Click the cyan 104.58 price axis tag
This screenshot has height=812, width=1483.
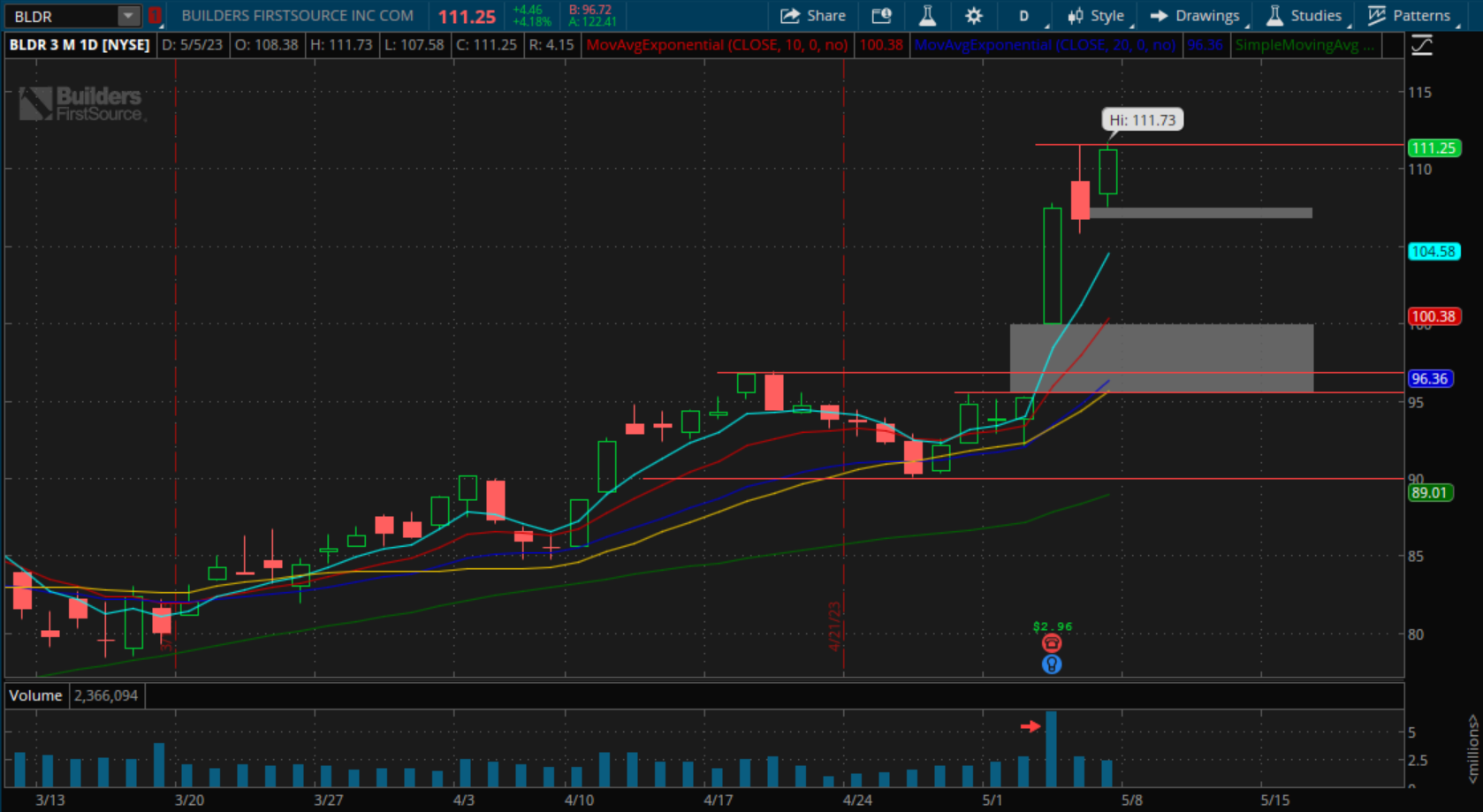[x=1434, y=252]
